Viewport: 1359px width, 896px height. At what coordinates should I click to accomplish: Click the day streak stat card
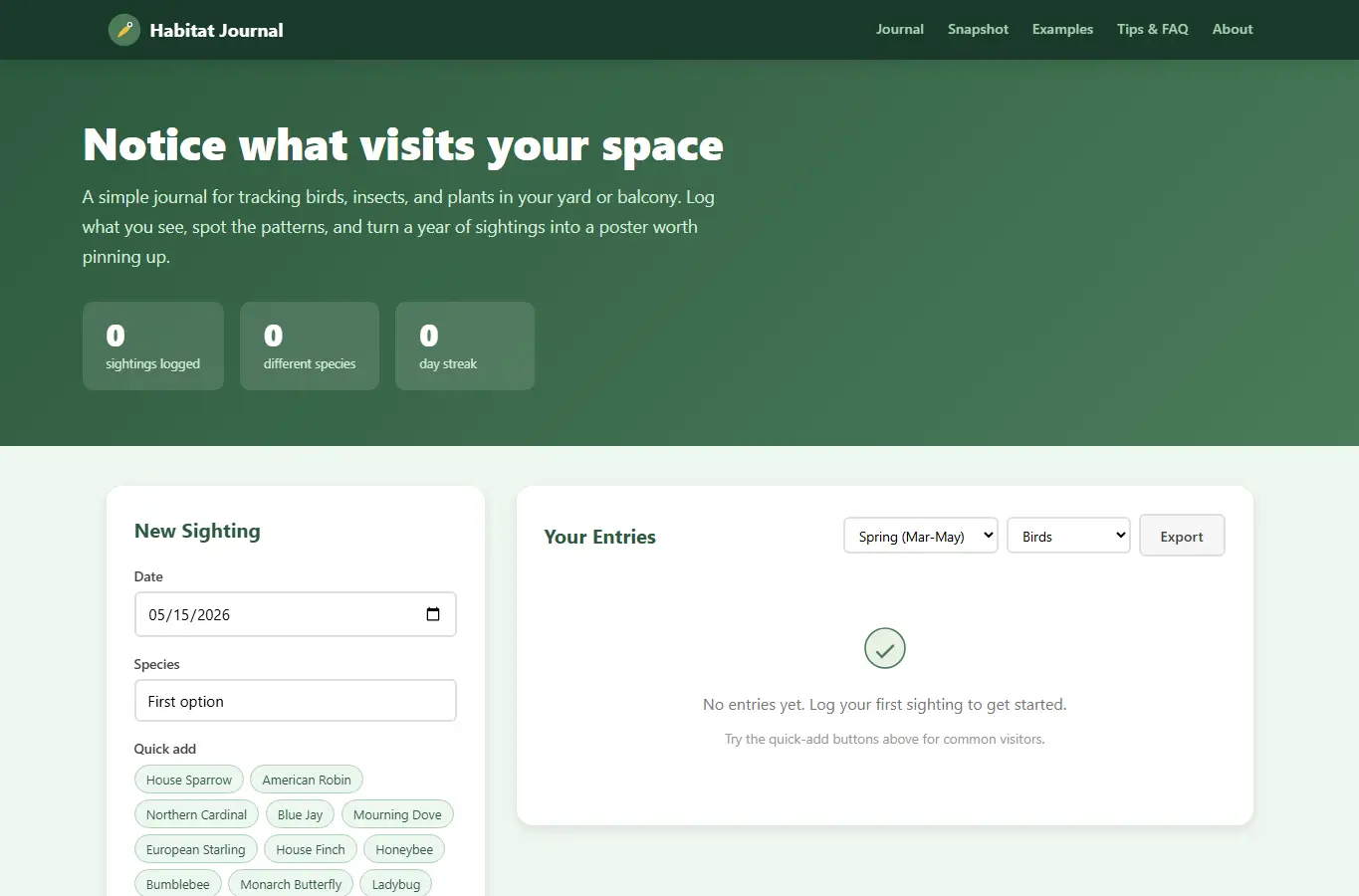coord(465,345)
